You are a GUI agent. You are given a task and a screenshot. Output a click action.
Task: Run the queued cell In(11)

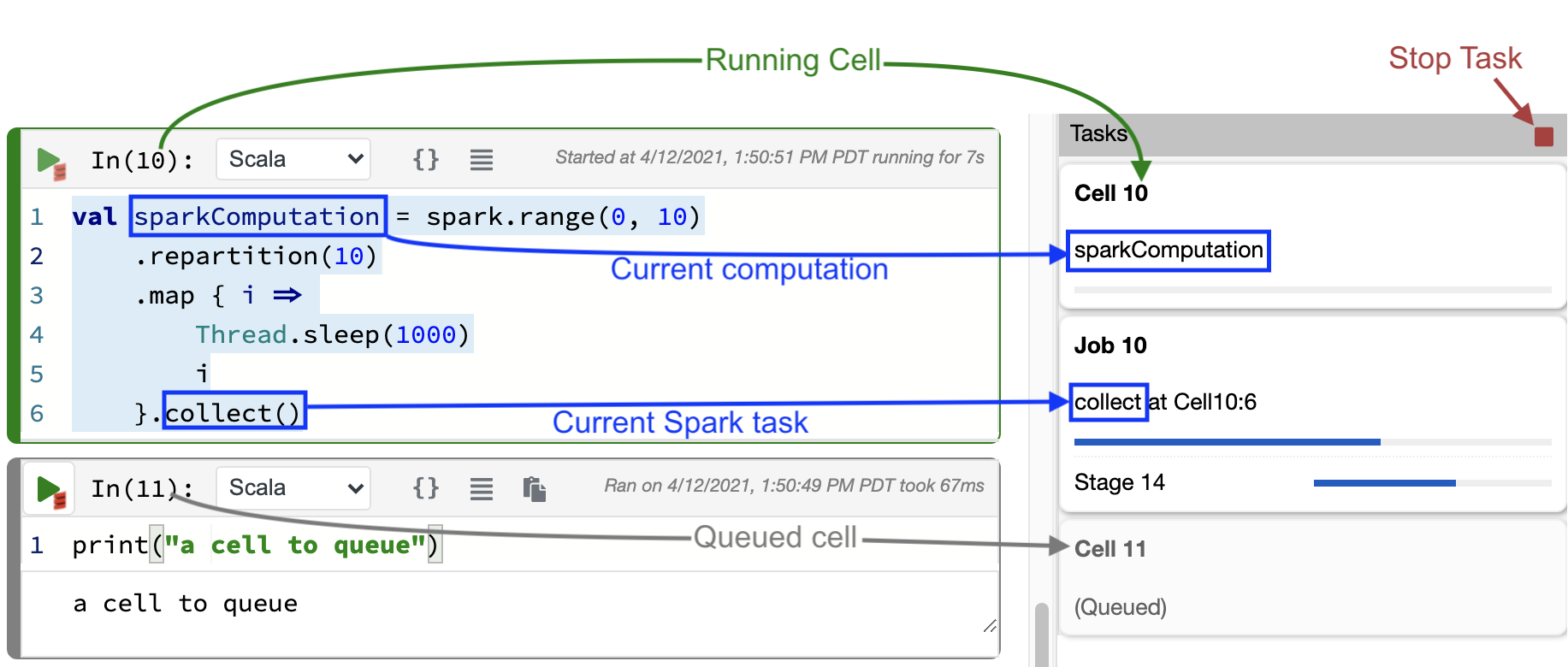tap(49, 487)
